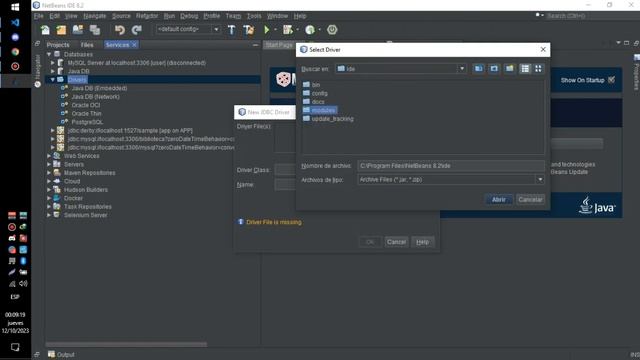Open the Archivos de tipo dropdown
The image size is (640, 360).
pos(540,180)
